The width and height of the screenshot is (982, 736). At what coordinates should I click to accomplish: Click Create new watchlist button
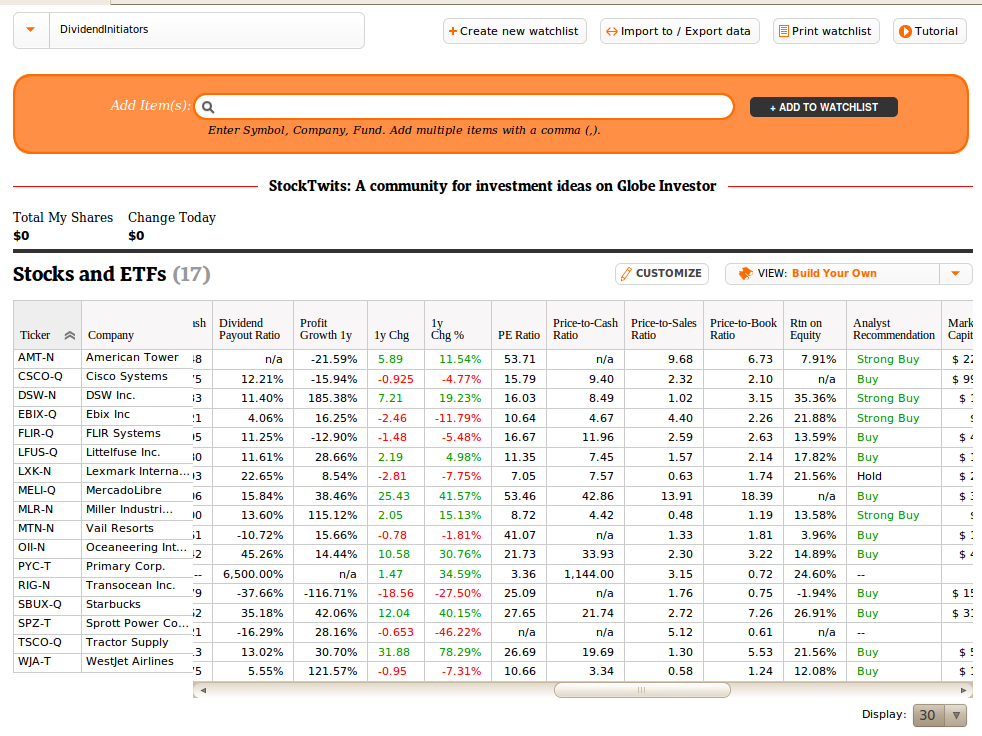coord(515,31)
